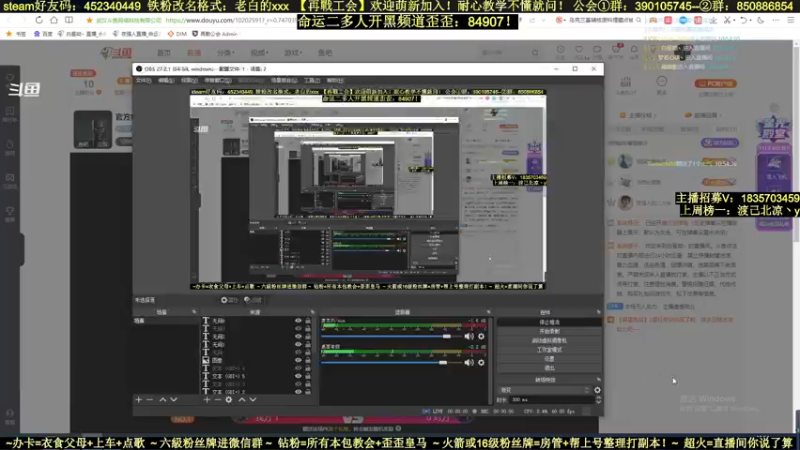800x450 pixels.
Task: Click 启动虚拟摄像机 button
Action: click(x=549, y=341)
